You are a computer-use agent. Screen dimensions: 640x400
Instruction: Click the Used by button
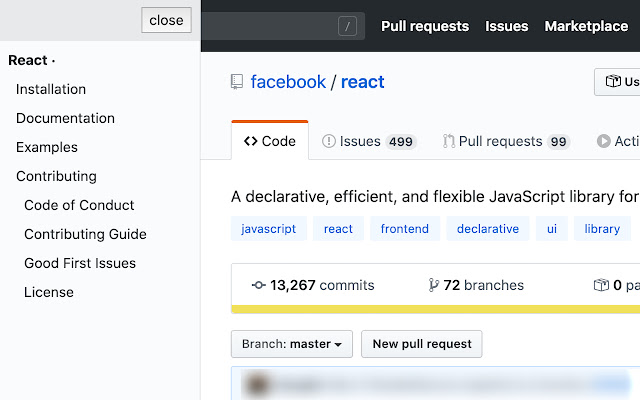tap(617, 82)
